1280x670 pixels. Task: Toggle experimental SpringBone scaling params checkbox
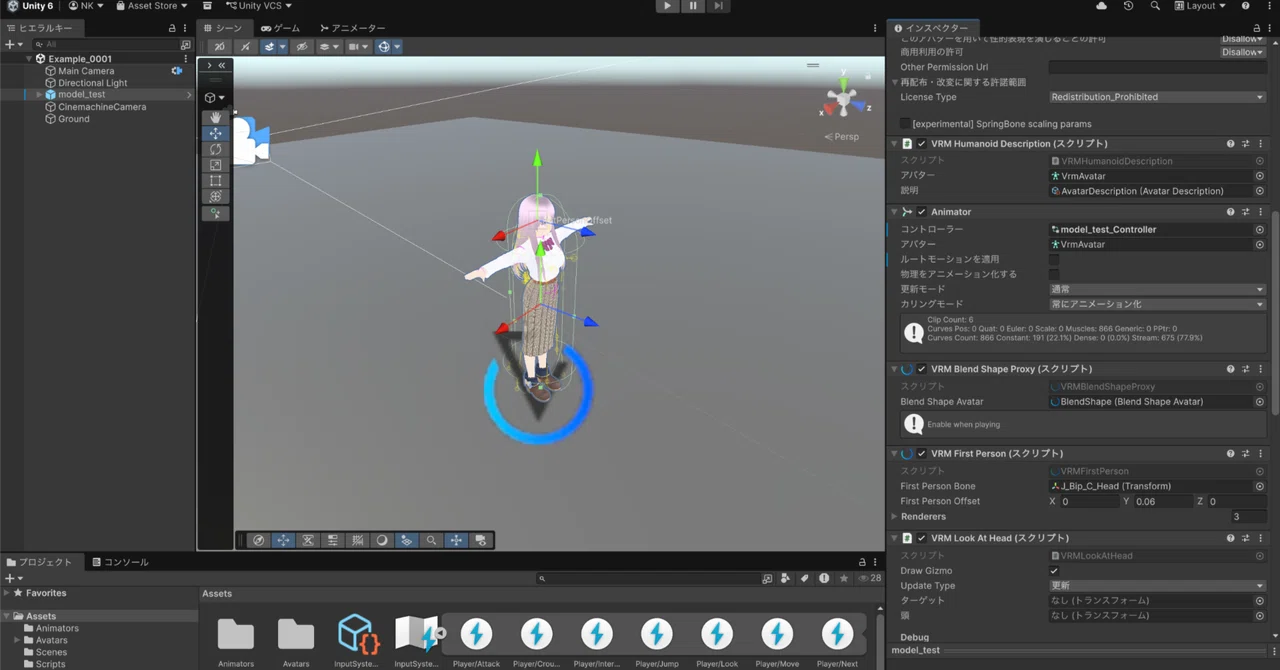click(x=905, y=124)
